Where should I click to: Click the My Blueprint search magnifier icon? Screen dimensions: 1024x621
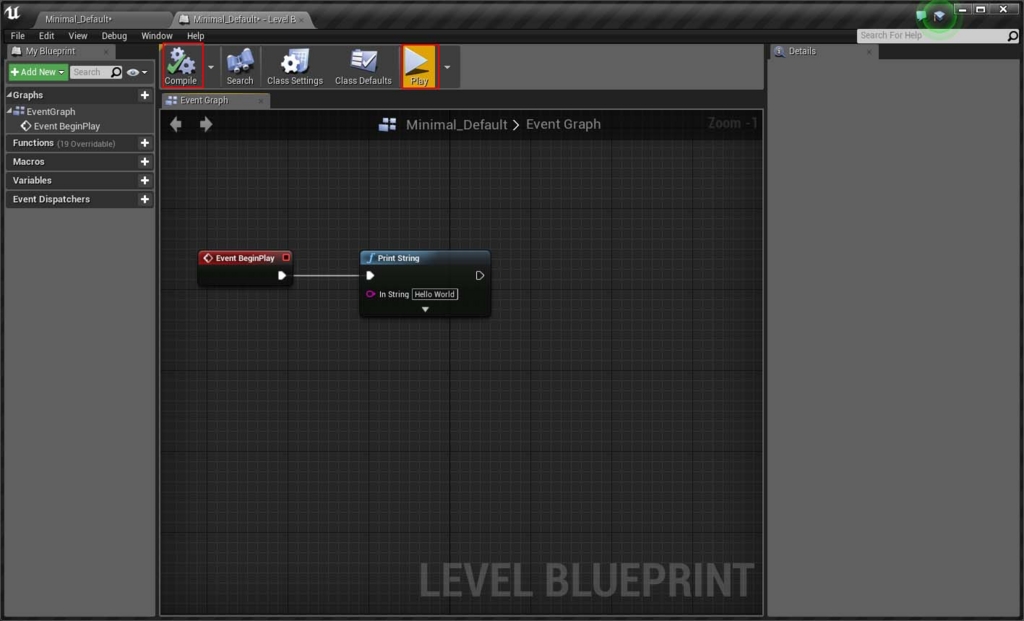click(116, 72)
